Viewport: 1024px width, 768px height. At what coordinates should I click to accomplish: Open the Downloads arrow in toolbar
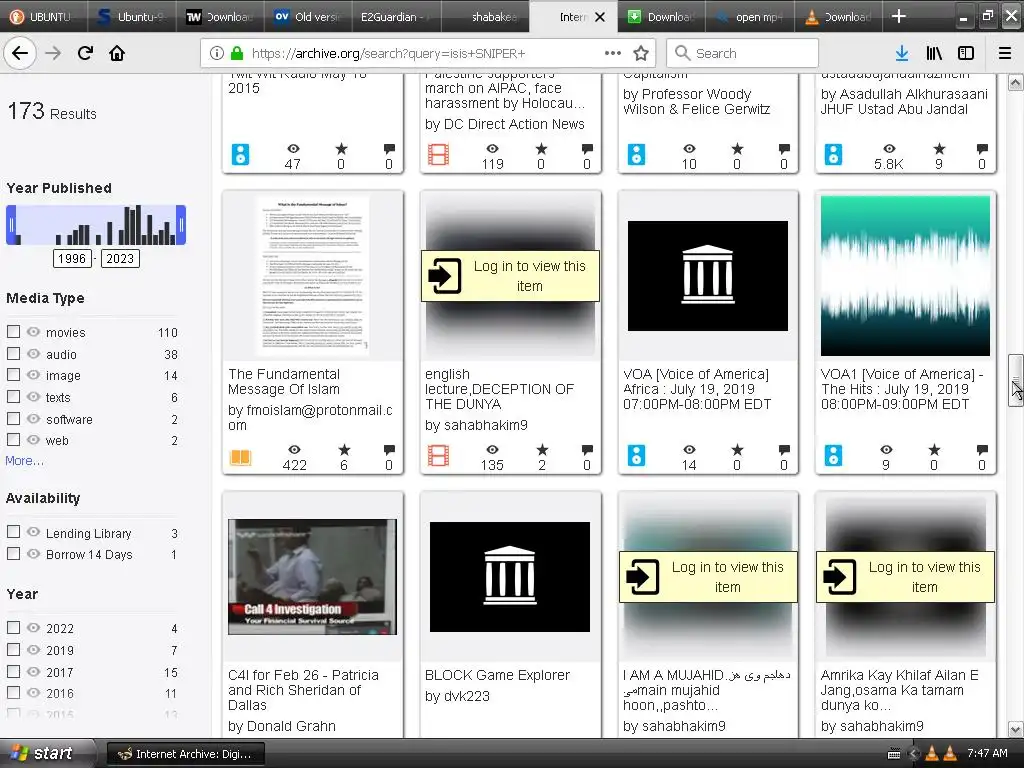pyautogui.click(x=902, y=53)
